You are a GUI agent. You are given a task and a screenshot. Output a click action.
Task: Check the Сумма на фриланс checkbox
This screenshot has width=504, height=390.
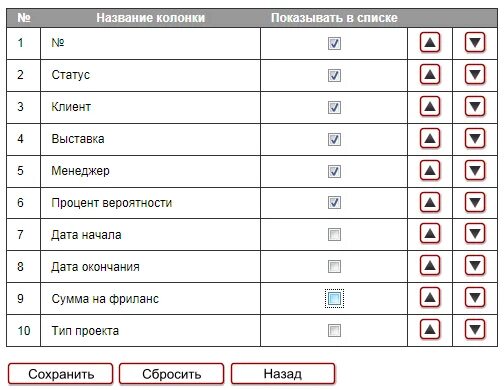334,298
